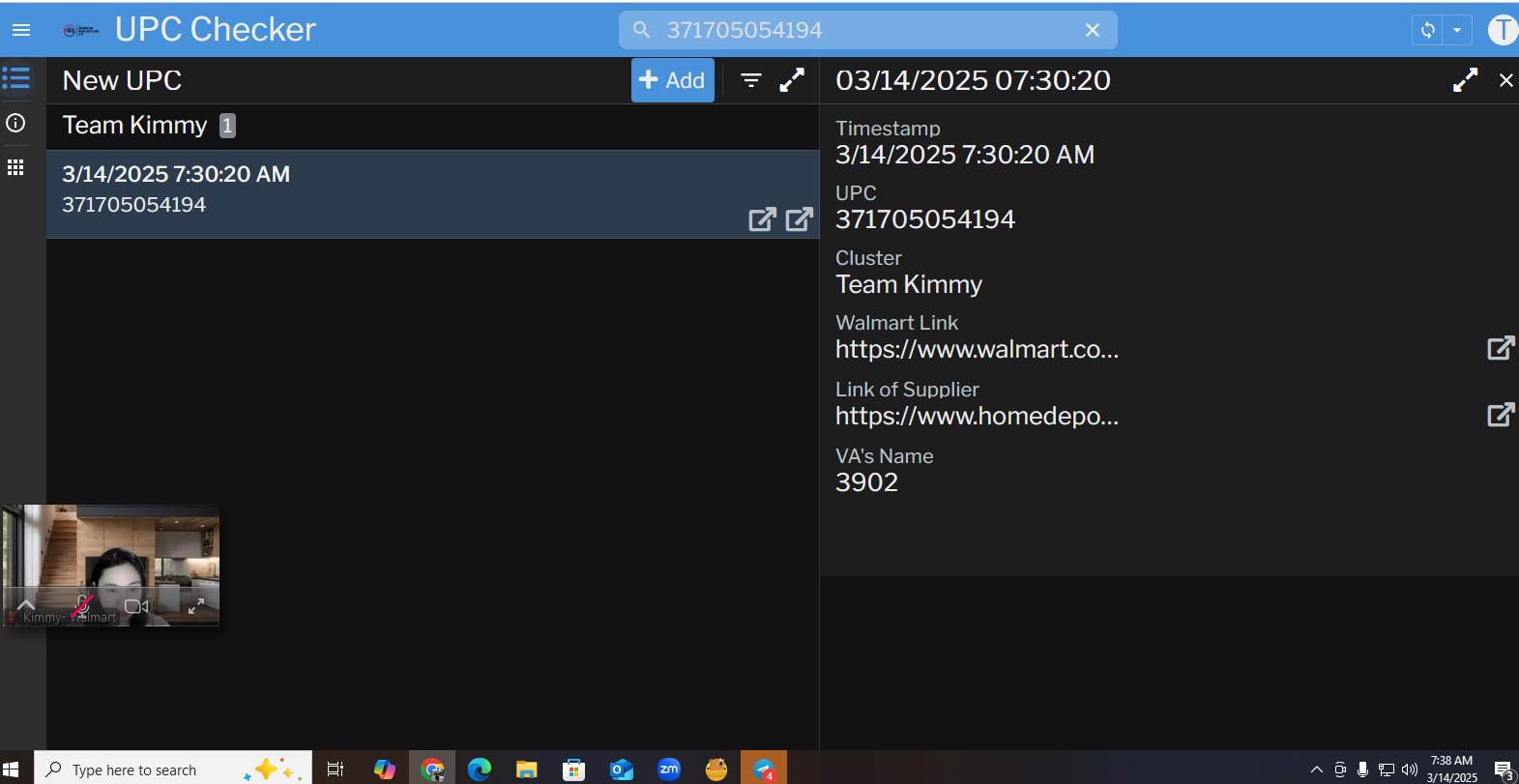Select the UPC value in details
1519x784 pixels.
point(925,219)
